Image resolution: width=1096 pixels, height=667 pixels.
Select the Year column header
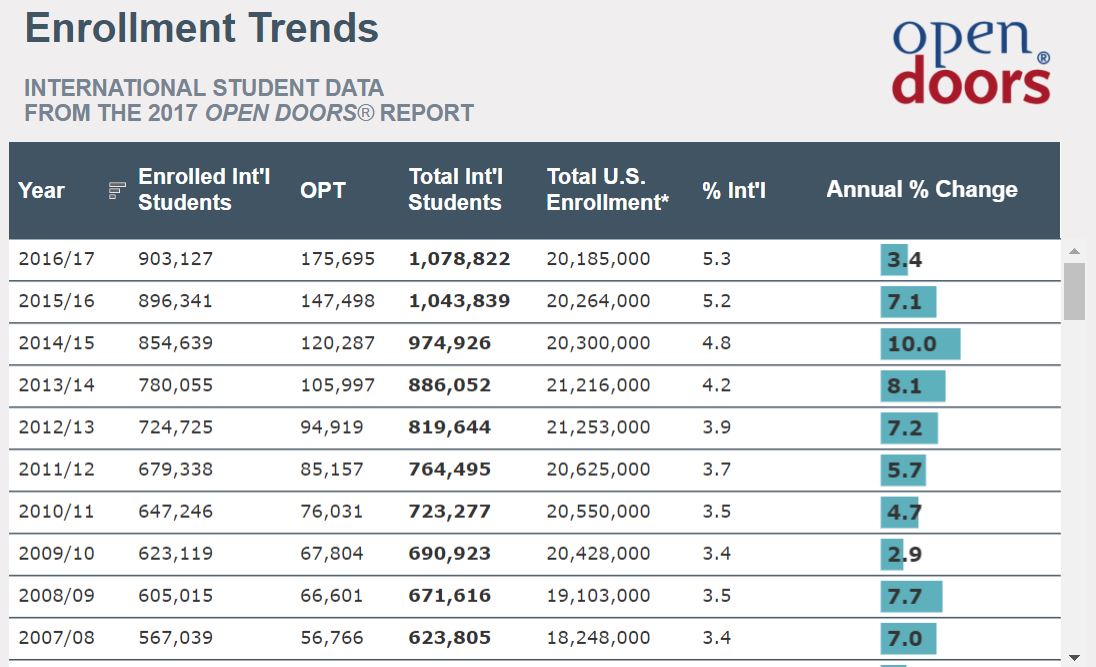tap(42, 190)
